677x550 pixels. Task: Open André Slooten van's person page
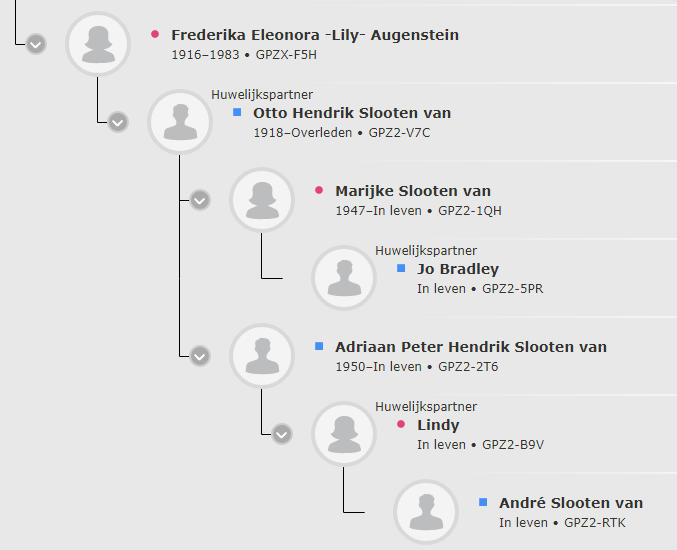(571, 503)
